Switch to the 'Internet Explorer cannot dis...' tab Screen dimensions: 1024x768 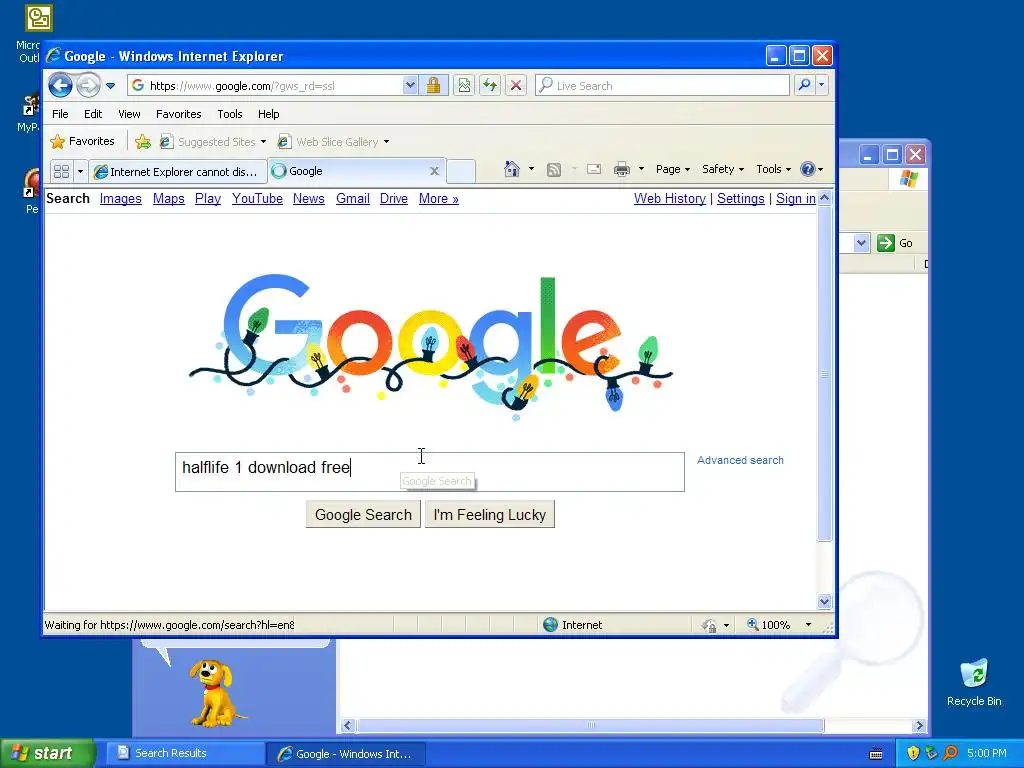coord(178,171)
